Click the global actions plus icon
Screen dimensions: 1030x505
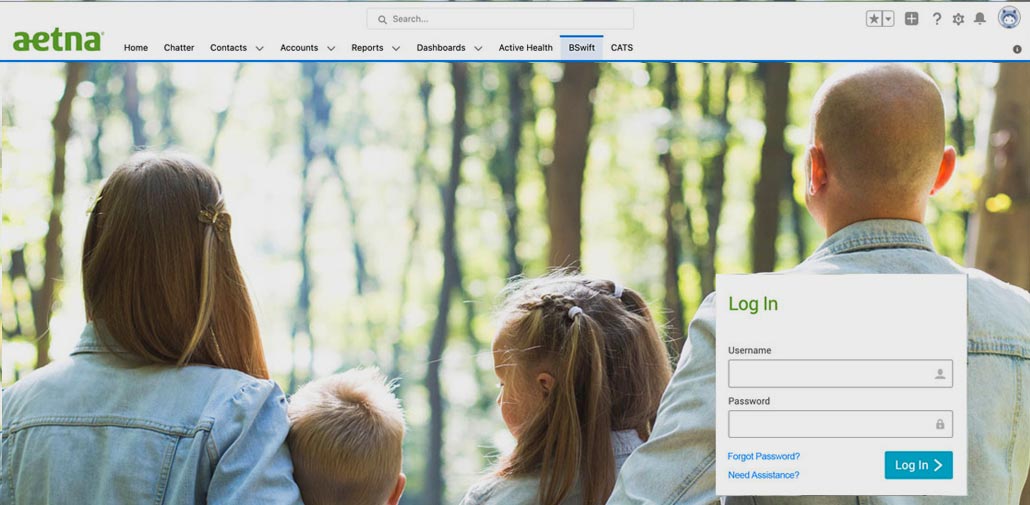(x=911, y=19)
